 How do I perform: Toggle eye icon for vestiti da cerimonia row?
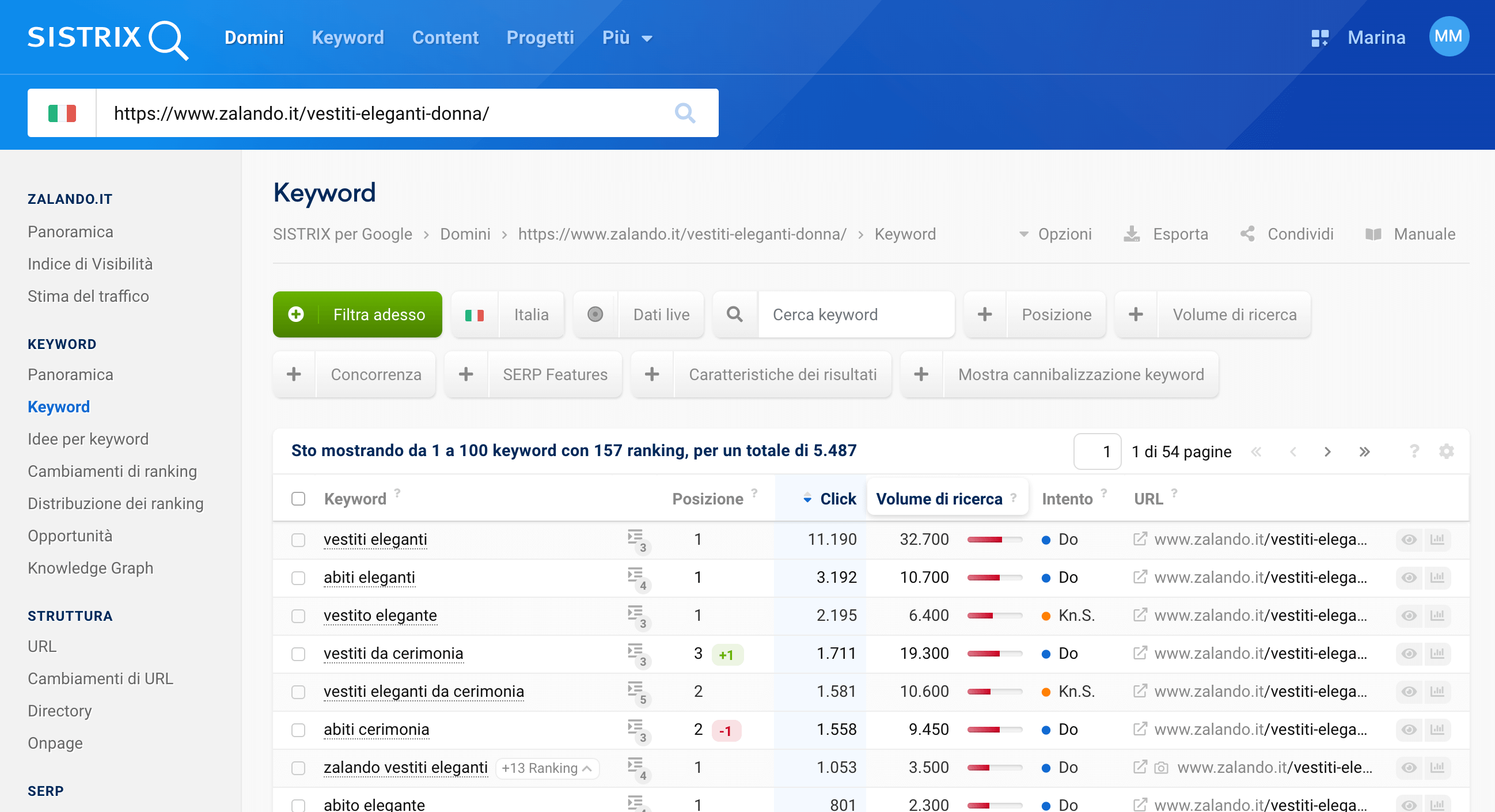tap(1409, 654)
